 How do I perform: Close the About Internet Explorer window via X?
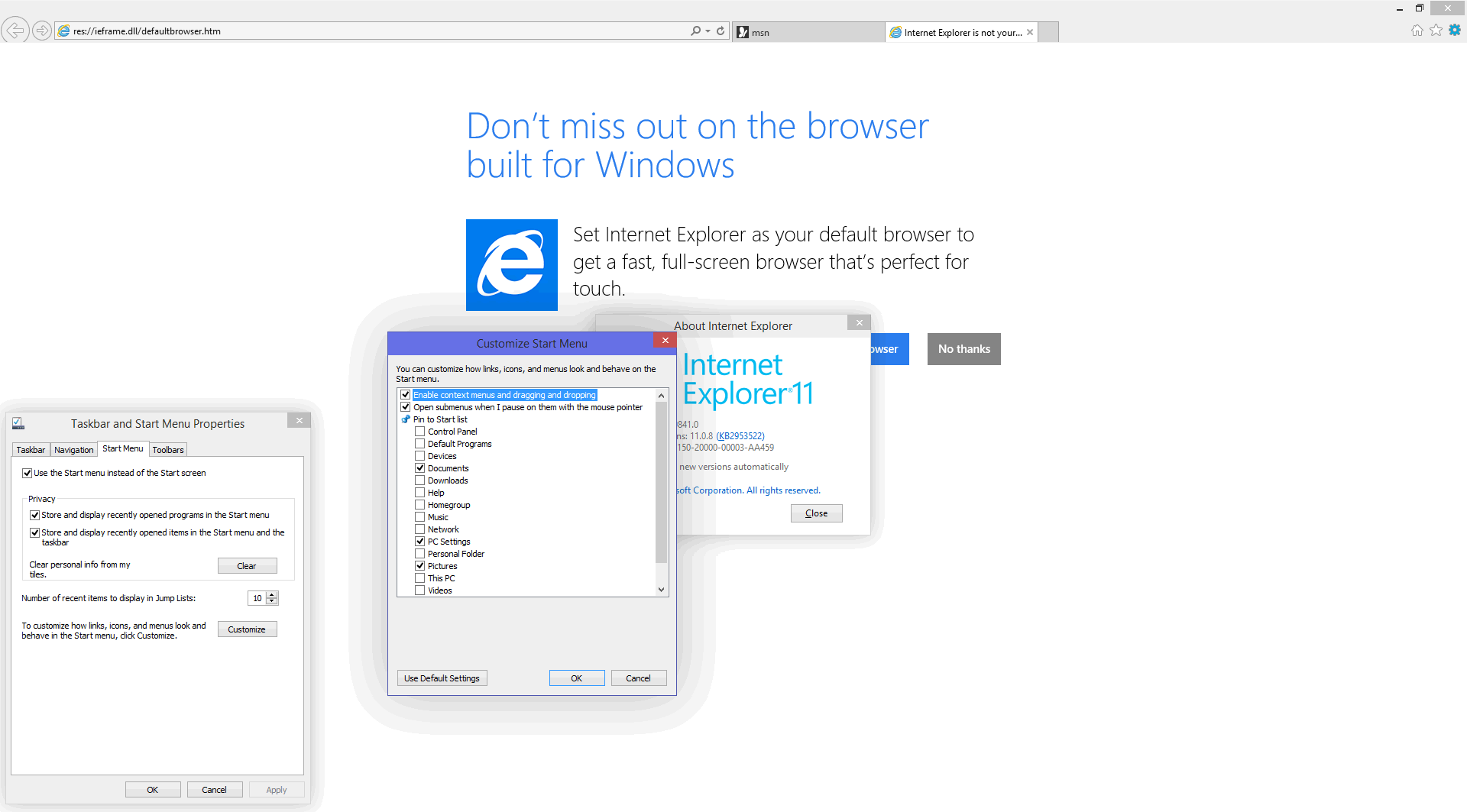(860, 323)
